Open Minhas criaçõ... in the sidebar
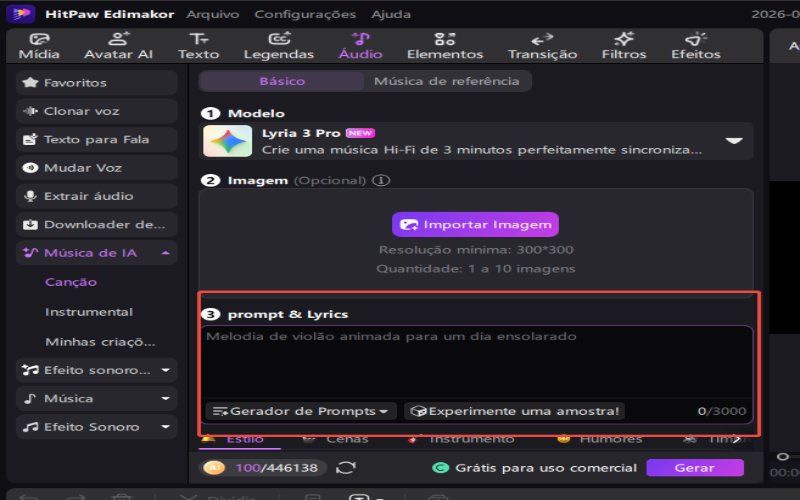 100,342
